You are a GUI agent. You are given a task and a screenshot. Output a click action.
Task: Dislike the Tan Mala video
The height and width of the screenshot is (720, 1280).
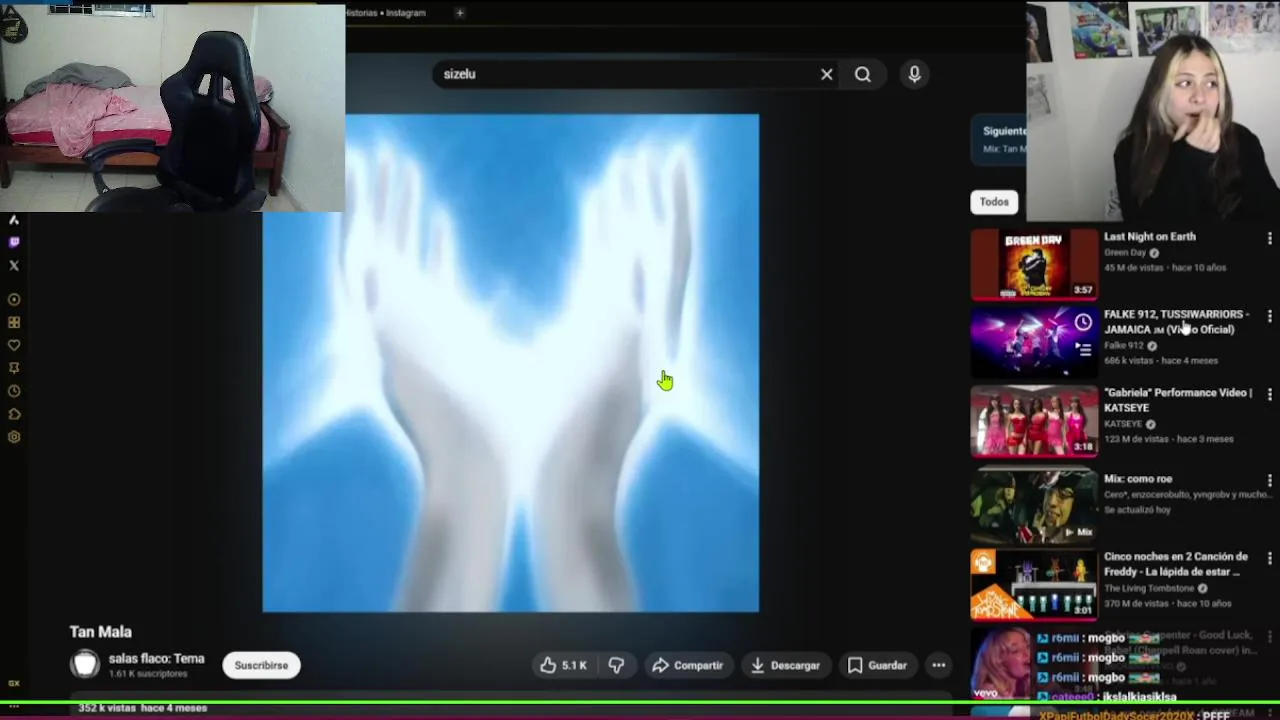point(616,665)
